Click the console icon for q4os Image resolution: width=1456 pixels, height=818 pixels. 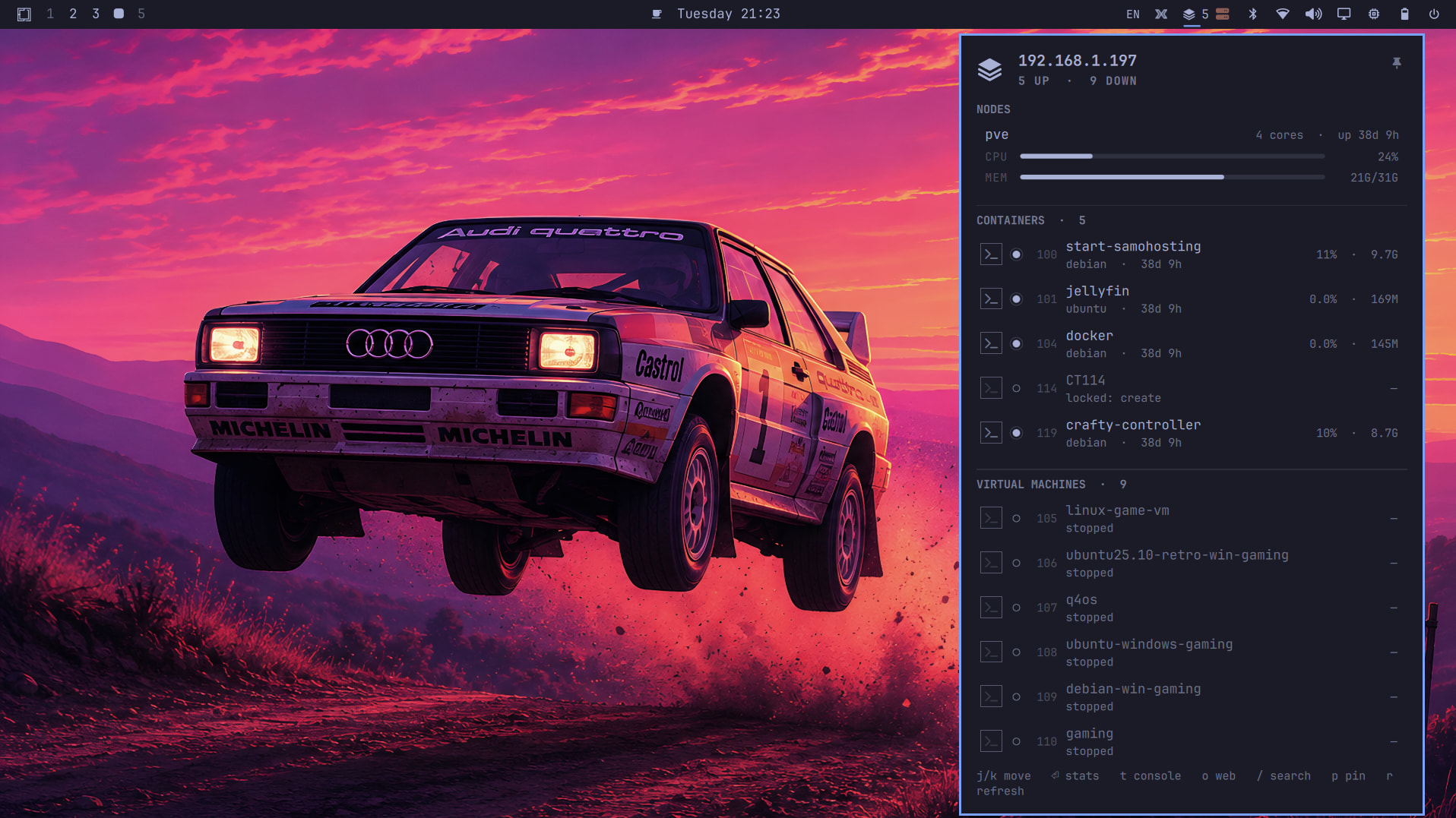click(x=991, y=608)
